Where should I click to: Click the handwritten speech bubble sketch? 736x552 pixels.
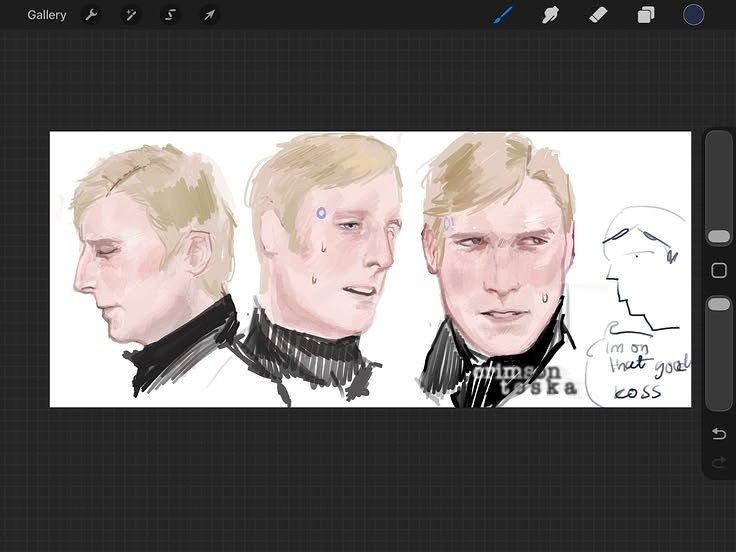638,364
